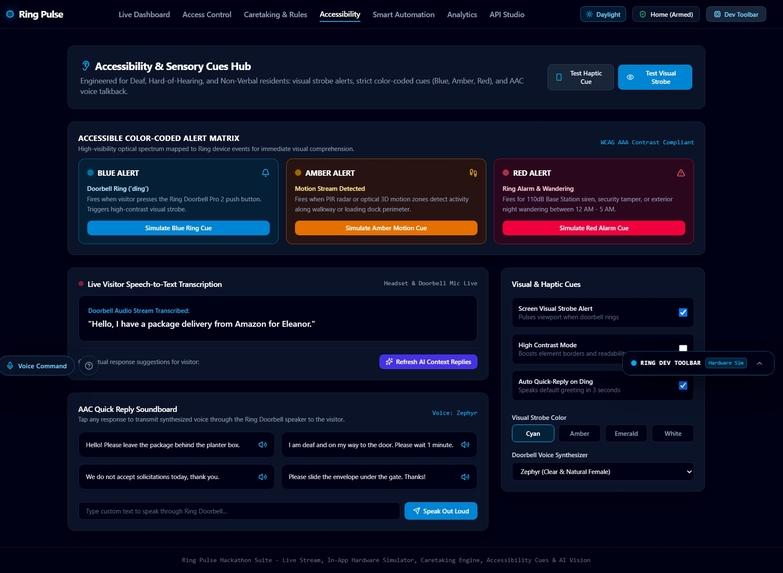The width and height of the screenshot is (783, 573).
Task: Click Test Visual Strobe button
Action: coord(655,77)
